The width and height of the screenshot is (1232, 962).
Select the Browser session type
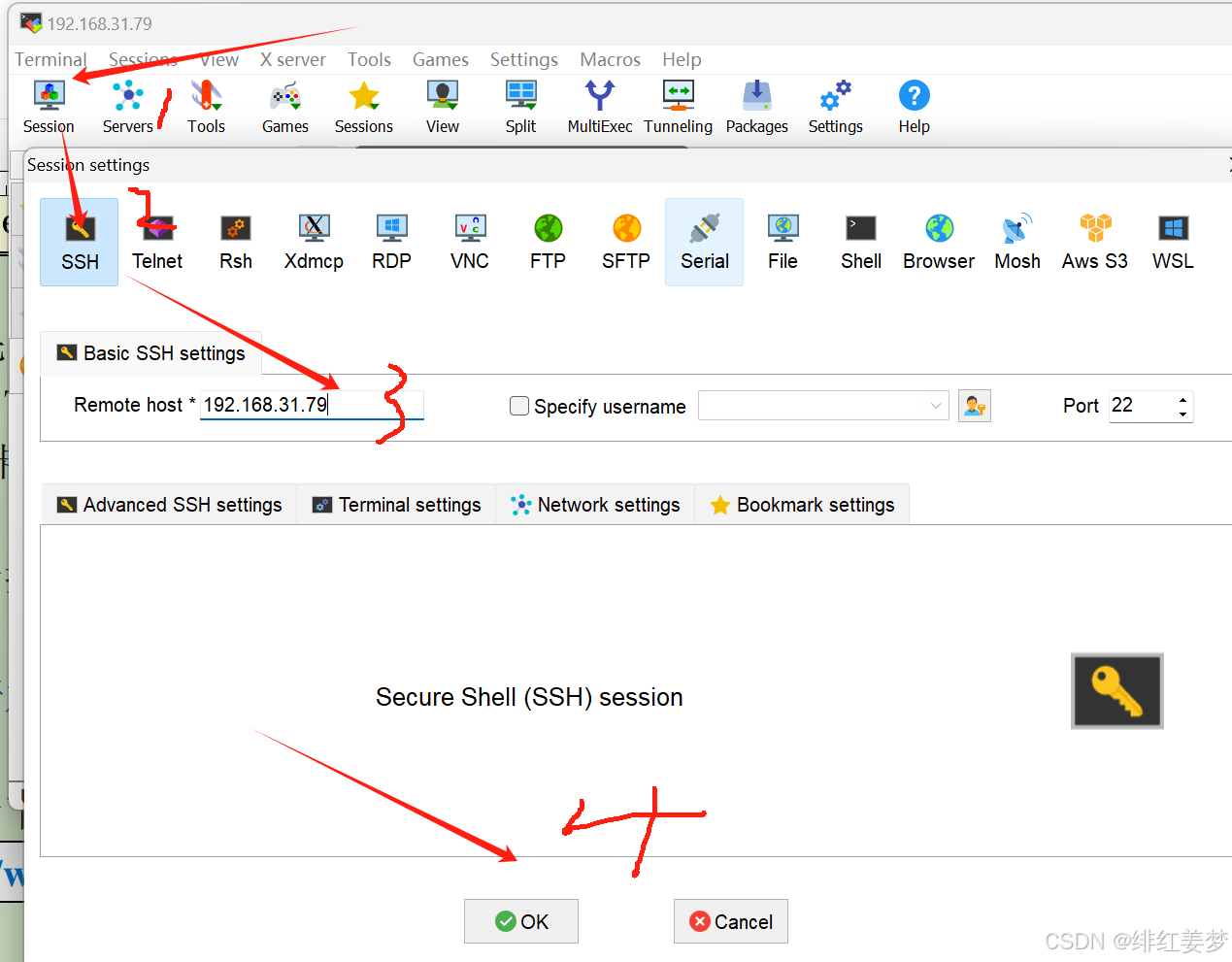tap(939, 242)
